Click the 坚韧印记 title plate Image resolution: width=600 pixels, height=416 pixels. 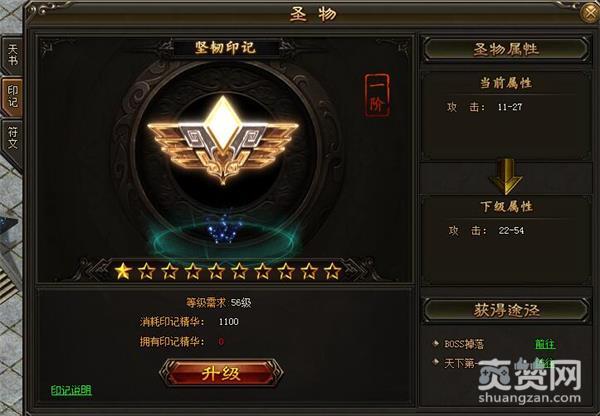click(225, 48)
